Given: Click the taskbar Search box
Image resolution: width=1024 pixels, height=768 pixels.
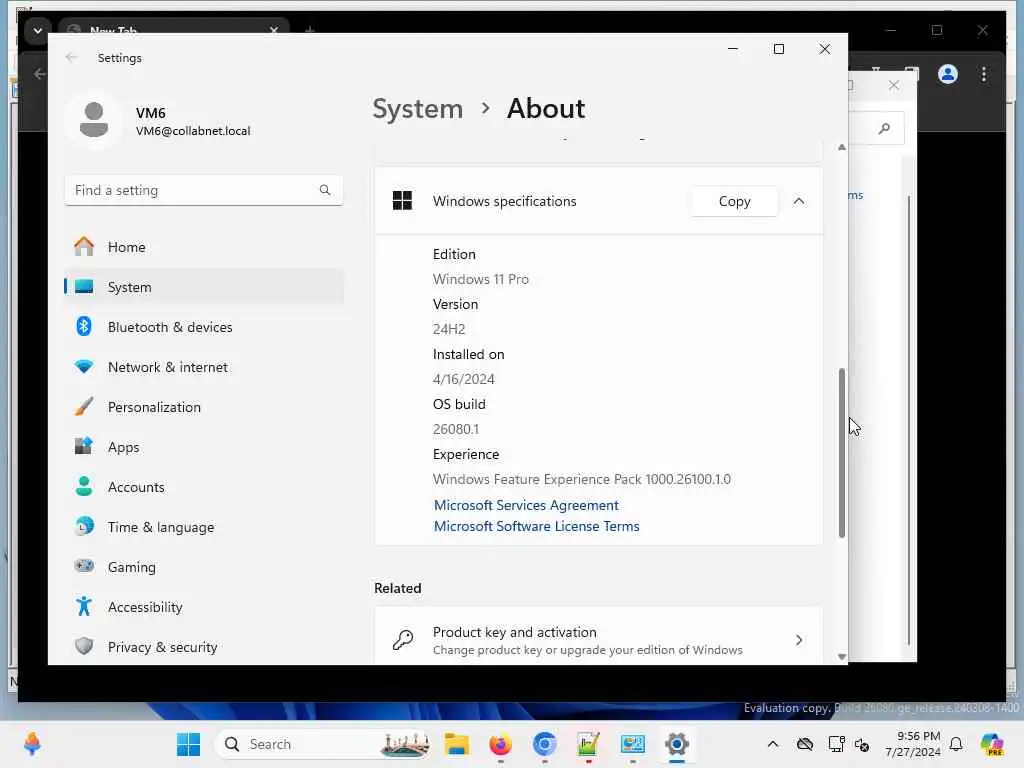Looking at the screenshot, I should (324, 744).
